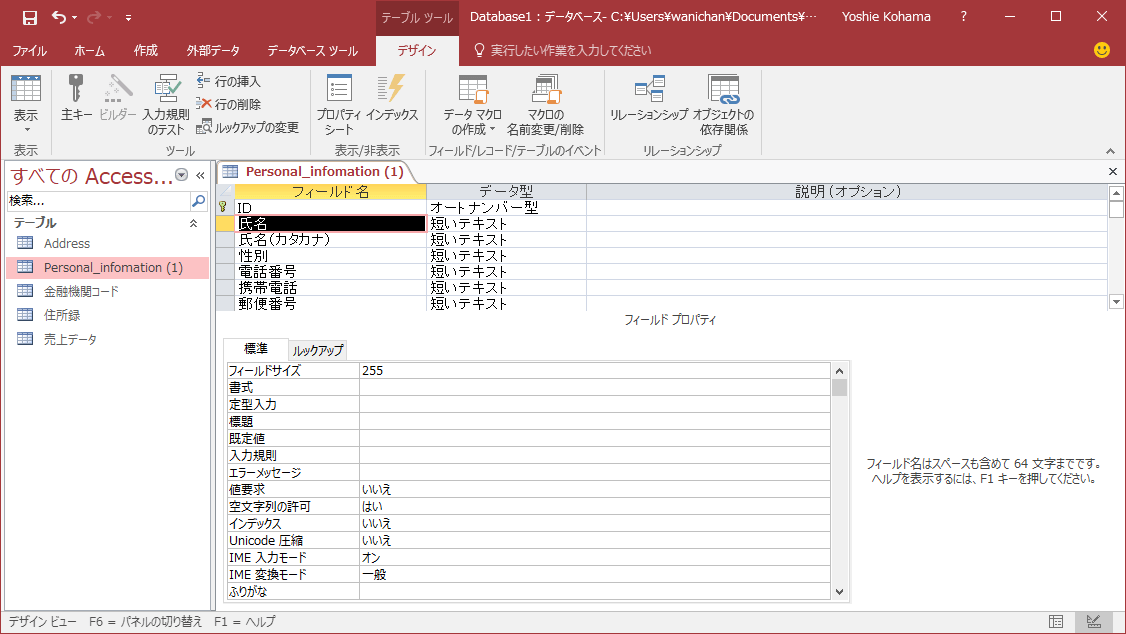1126x634 pixels.
Task: Switch to Datasheet view in status bar
Action: tap(1056, 622)
